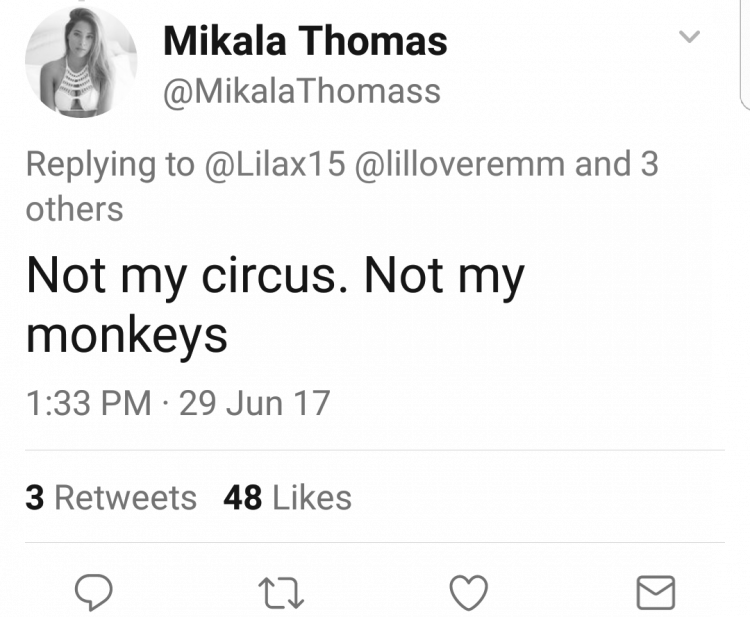The width and height of the screenshot is (750, 617).
Task: Tap the number 48 beside Likes
Action: pyautogui.click(x=243, y=497)
